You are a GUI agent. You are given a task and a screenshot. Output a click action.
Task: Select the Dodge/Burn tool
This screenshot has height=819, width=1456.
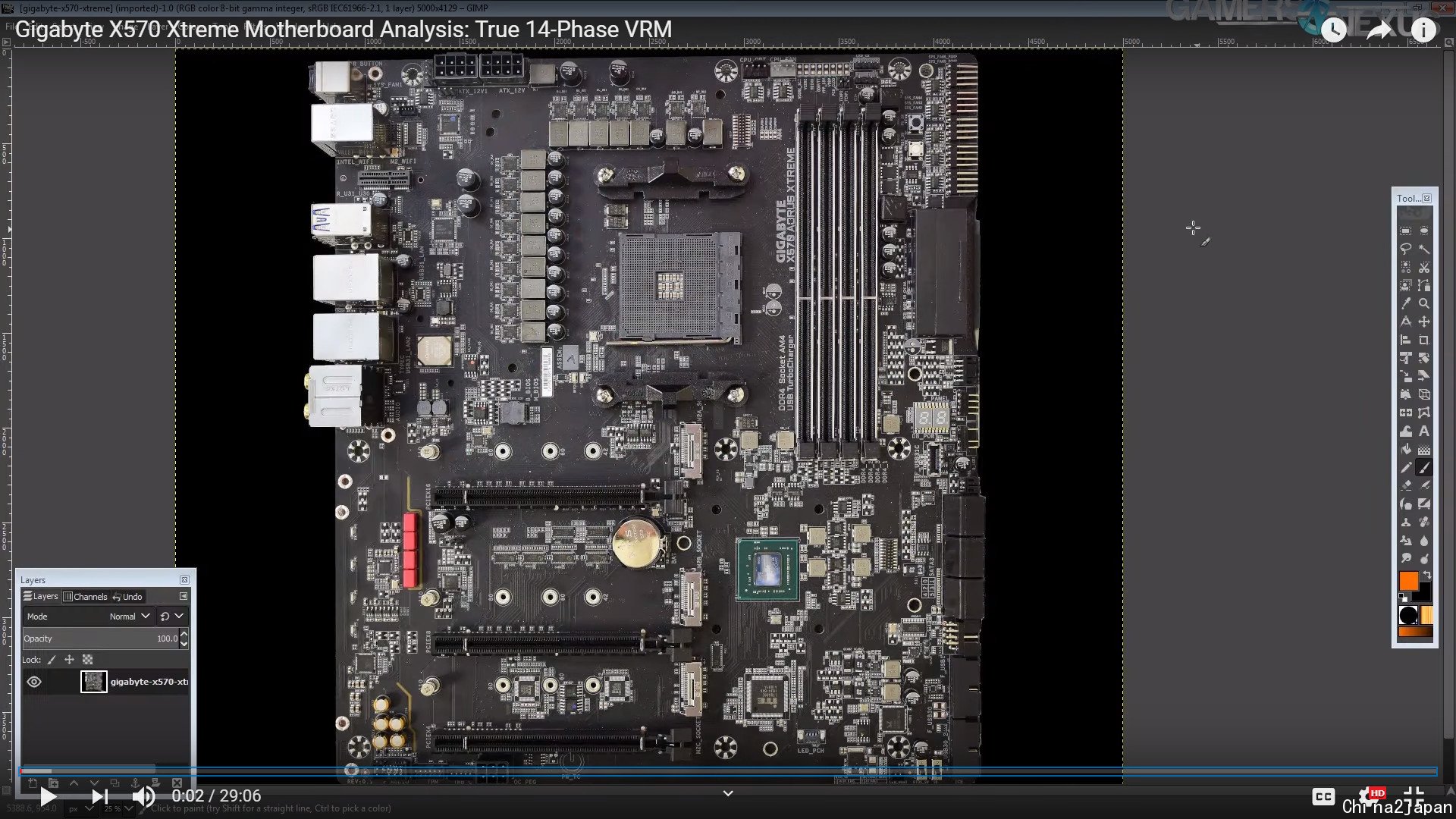1424,558
